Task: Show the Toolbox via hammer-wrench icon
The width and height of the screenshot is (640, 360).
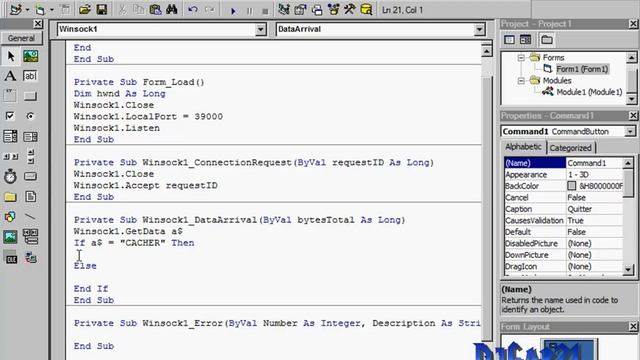Action: pos(349,9)
